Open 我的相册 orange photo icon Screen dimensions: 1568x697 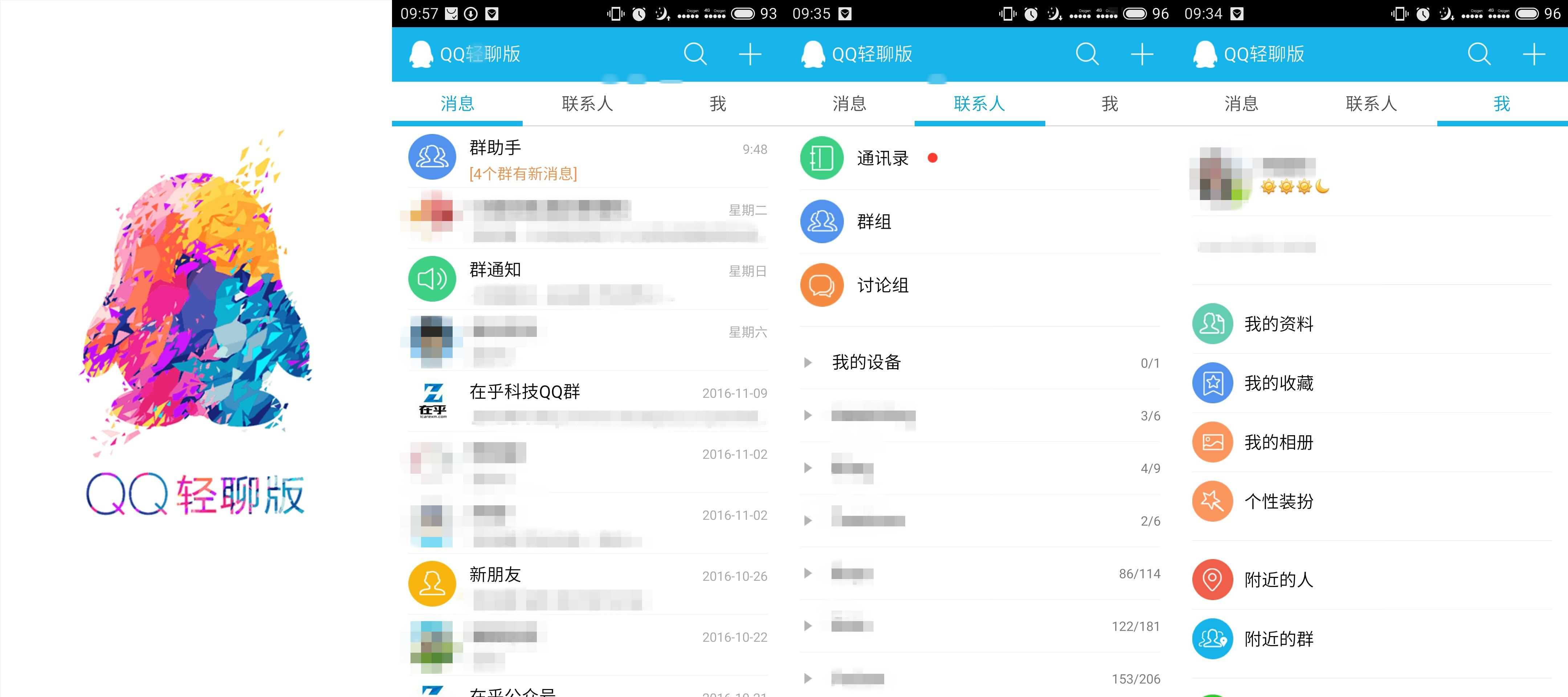pos(1213,442)
